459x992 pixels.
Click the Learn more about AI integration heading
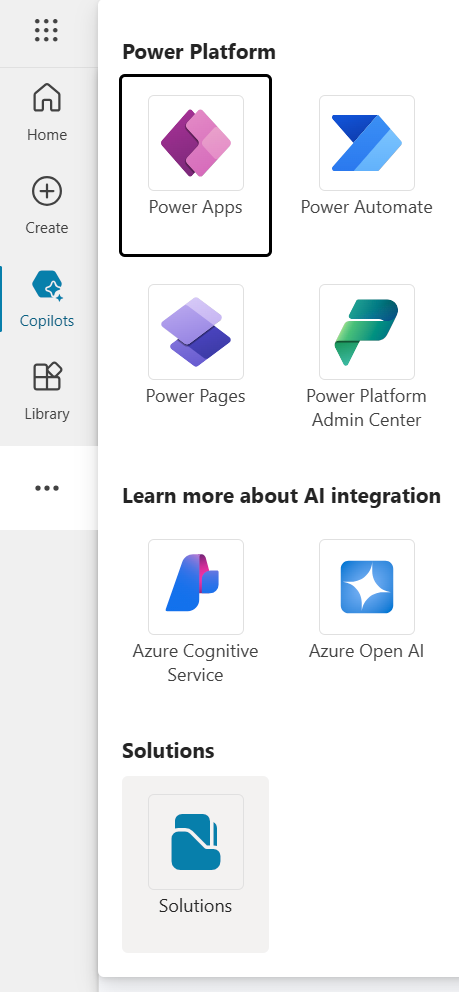(x=281, y=496)
